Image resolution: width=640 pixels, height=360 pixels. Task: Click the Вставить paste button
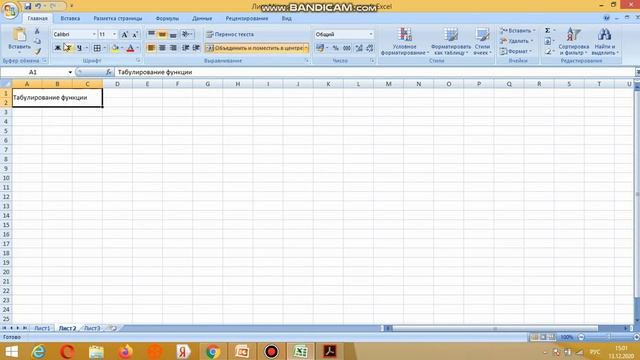tap(19, 41)
